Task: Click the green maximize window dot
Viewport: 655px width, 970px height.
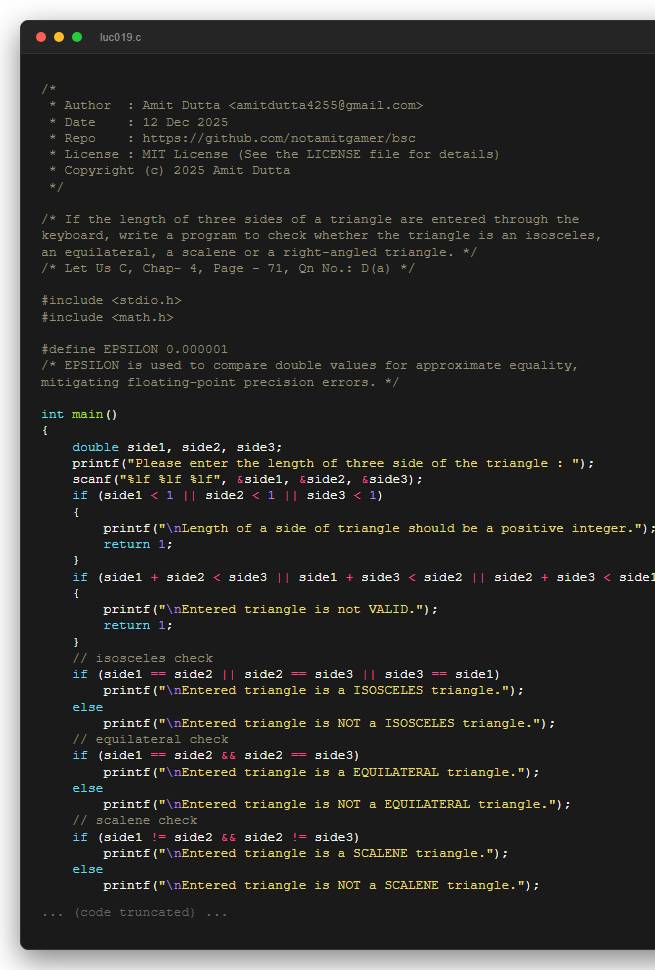Action: click(77, 37)
